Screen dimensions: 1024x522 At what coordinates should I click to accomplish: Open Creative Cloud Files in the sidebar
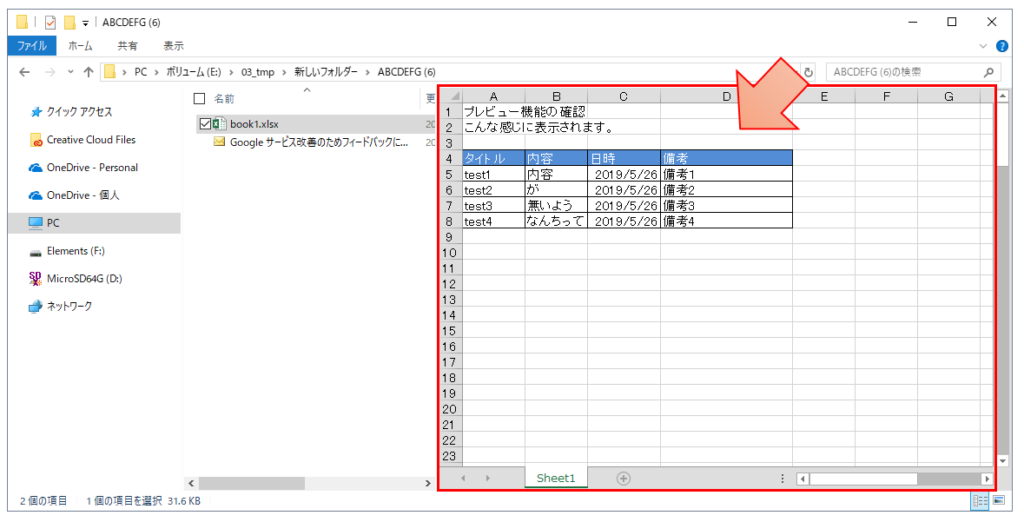(x=90, y=140)
